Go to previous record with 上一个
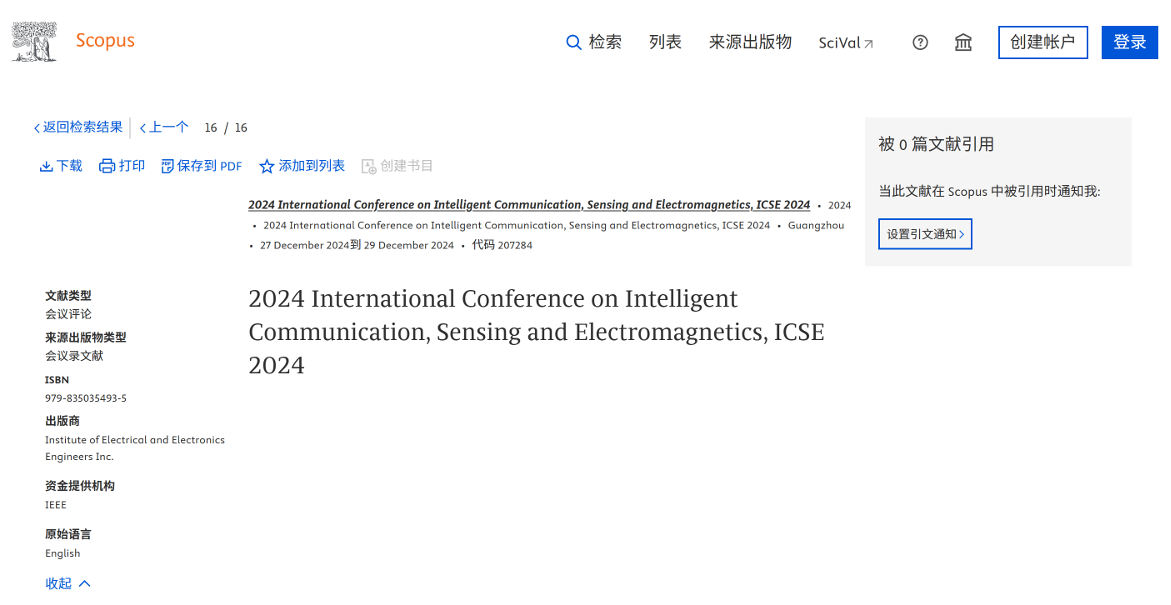The width and height of the screenshot is (1171, 605). (164, 128)
